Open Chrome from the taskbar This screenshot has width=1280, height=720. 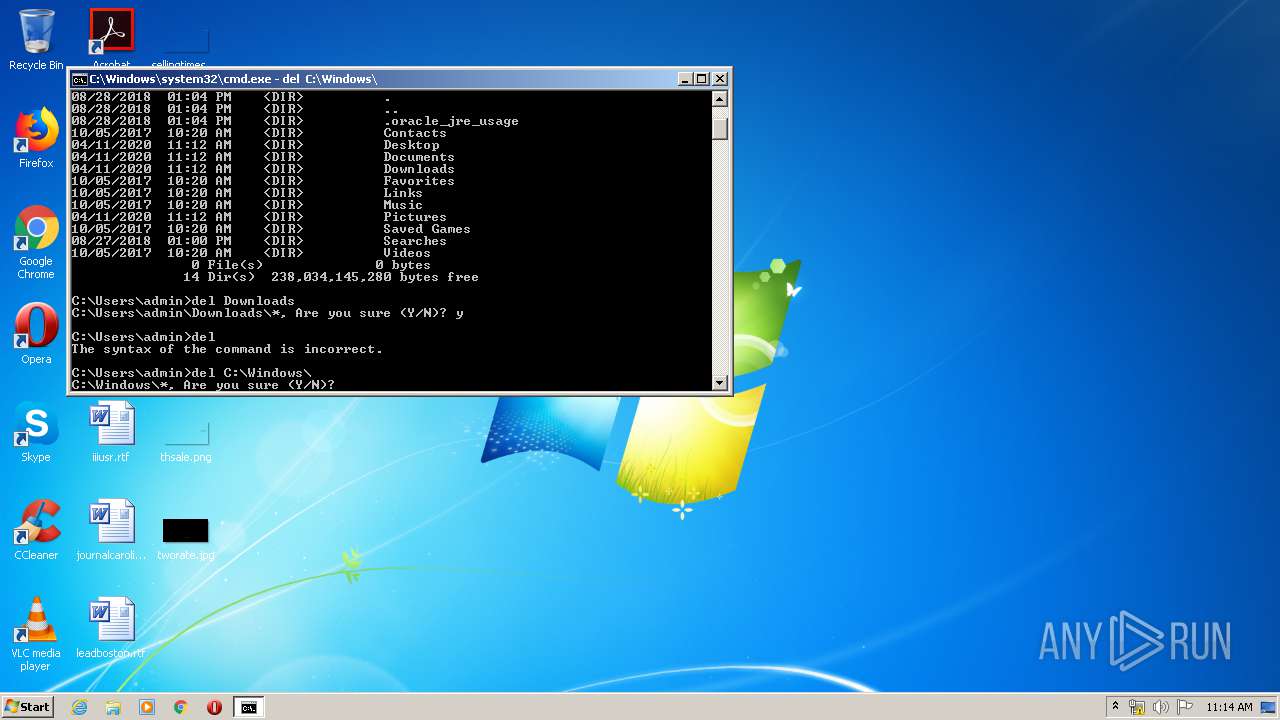(181, 707)
